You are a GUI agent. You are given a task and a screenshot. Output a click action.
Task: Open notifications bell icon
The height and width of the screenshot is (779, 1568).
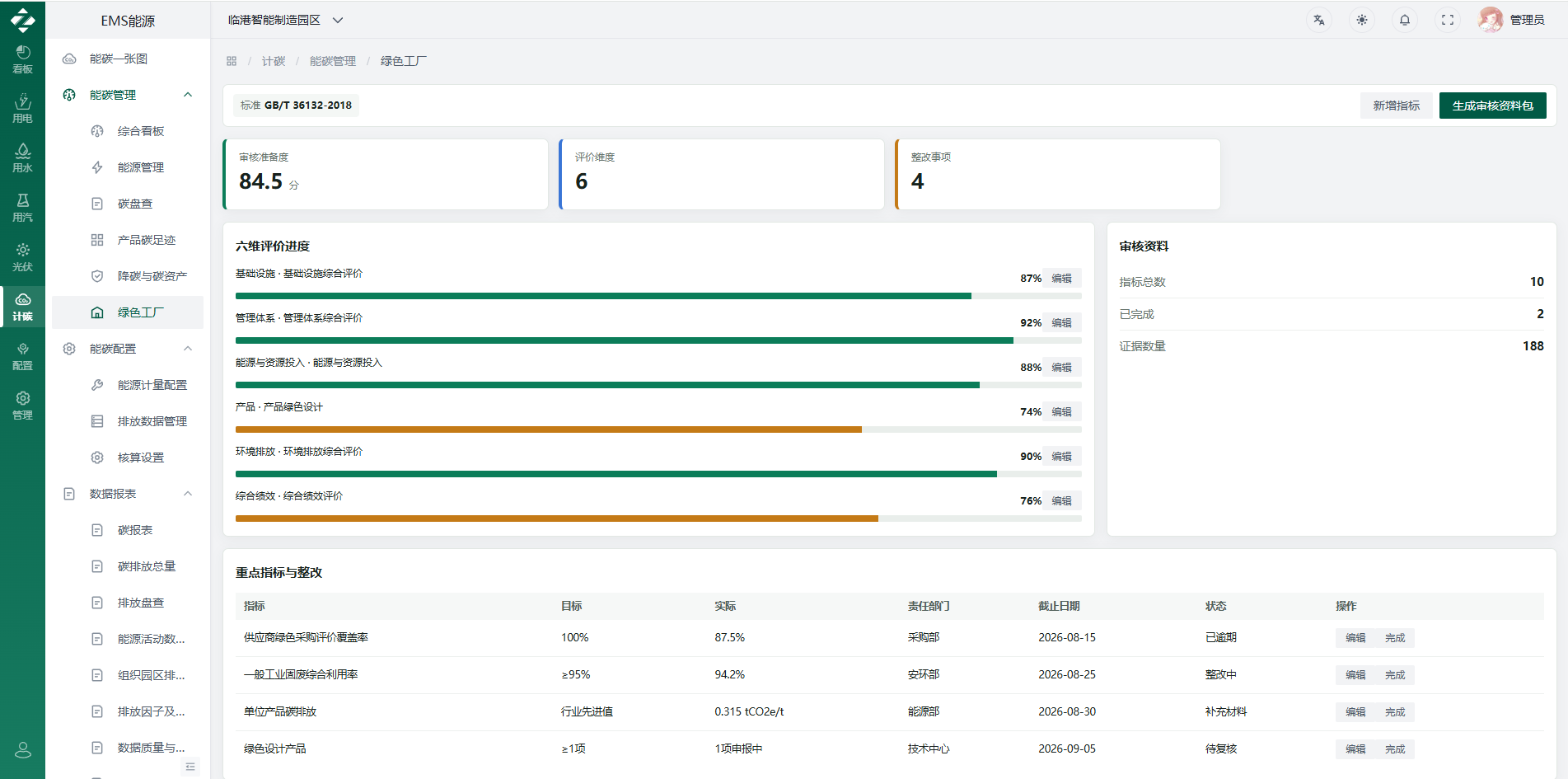pos(1405,20)
